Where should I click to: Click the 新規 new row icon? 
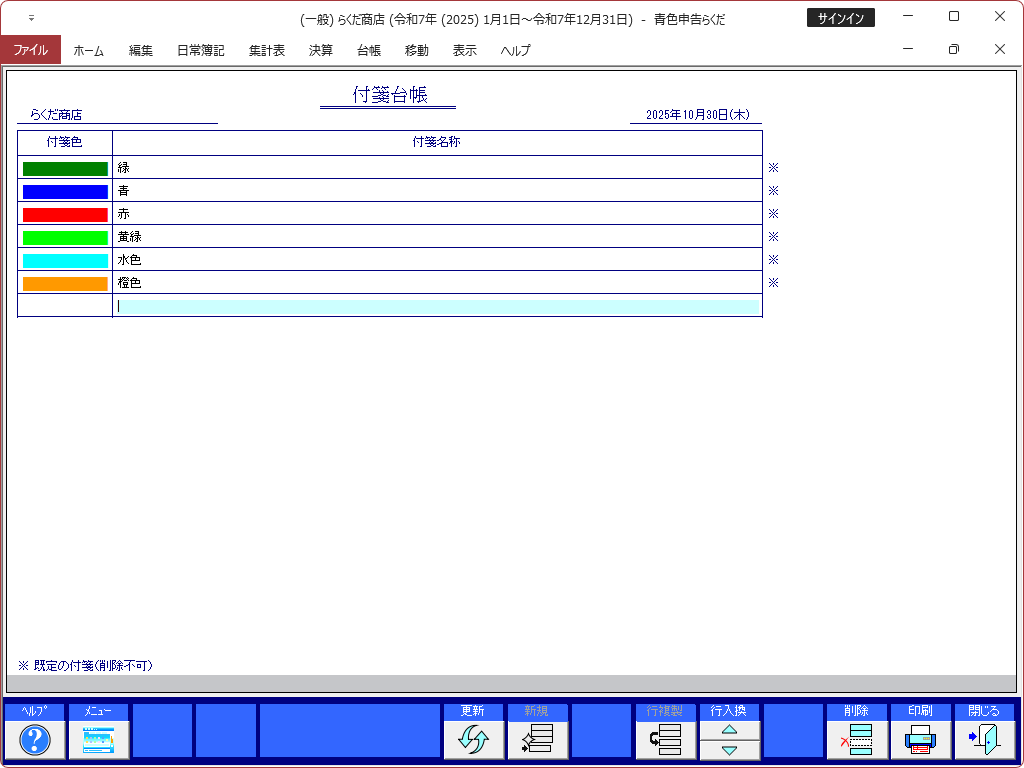click(538, 740)
